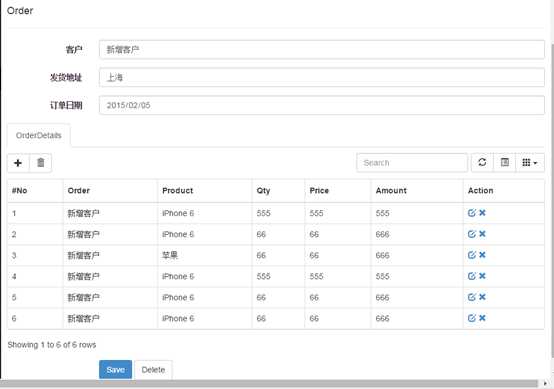The height and width of the screenshot is (389, 554).
Task: Edit row 4 with the pencil icon
Action: click(472, 276)
